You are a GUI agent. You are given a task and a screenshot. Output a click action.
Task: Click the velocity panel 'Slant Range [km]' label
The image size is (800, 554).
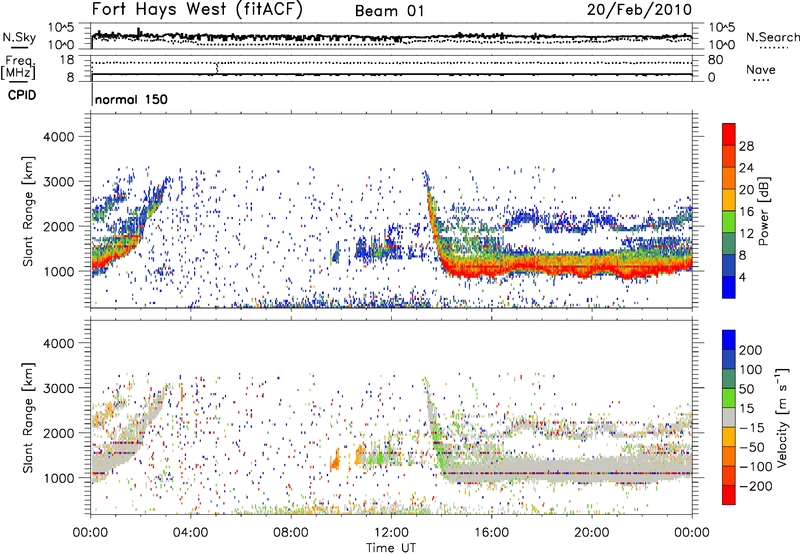coord(28,417)
